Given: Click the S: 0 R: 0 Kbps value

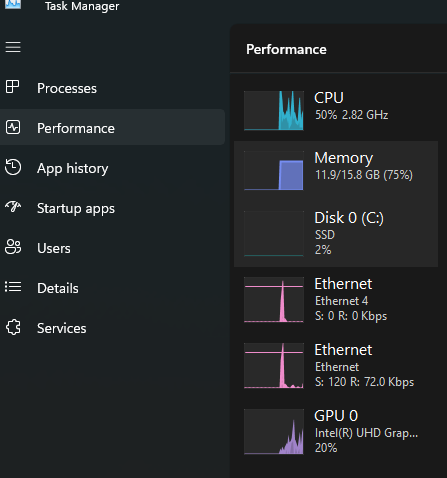Looking at the screenshot, I should (x=351, y=316).
